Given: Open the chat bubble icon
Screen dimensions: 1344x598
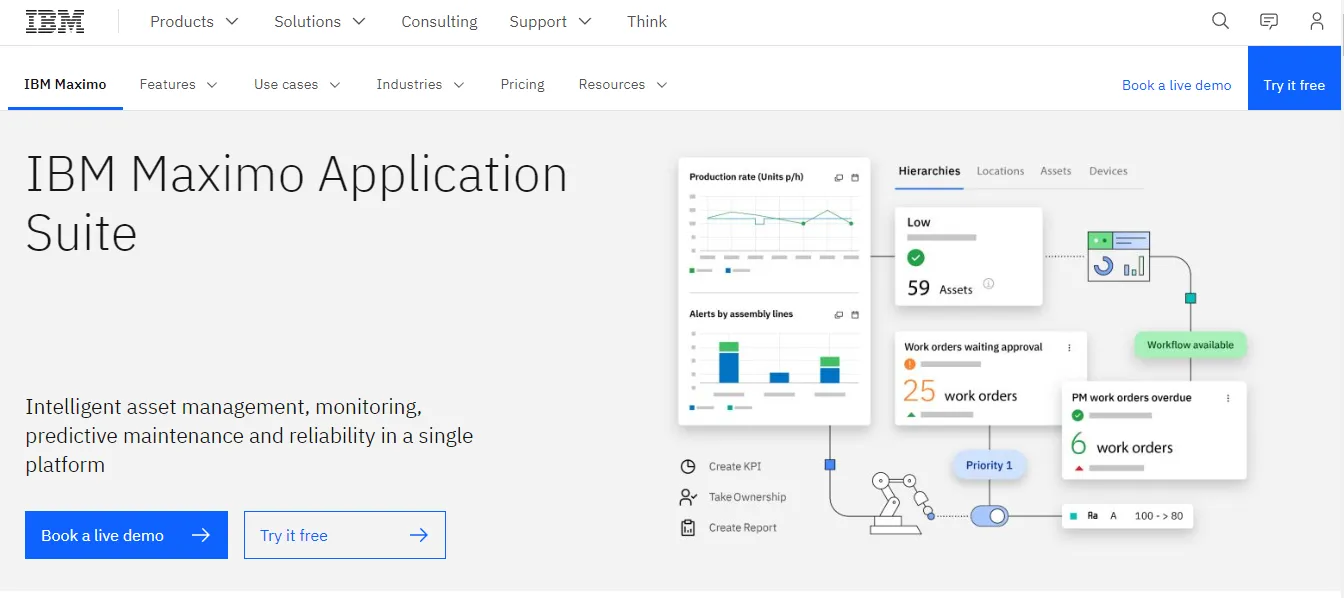Looking at the screenshot, I should [x=1269, y=21].
